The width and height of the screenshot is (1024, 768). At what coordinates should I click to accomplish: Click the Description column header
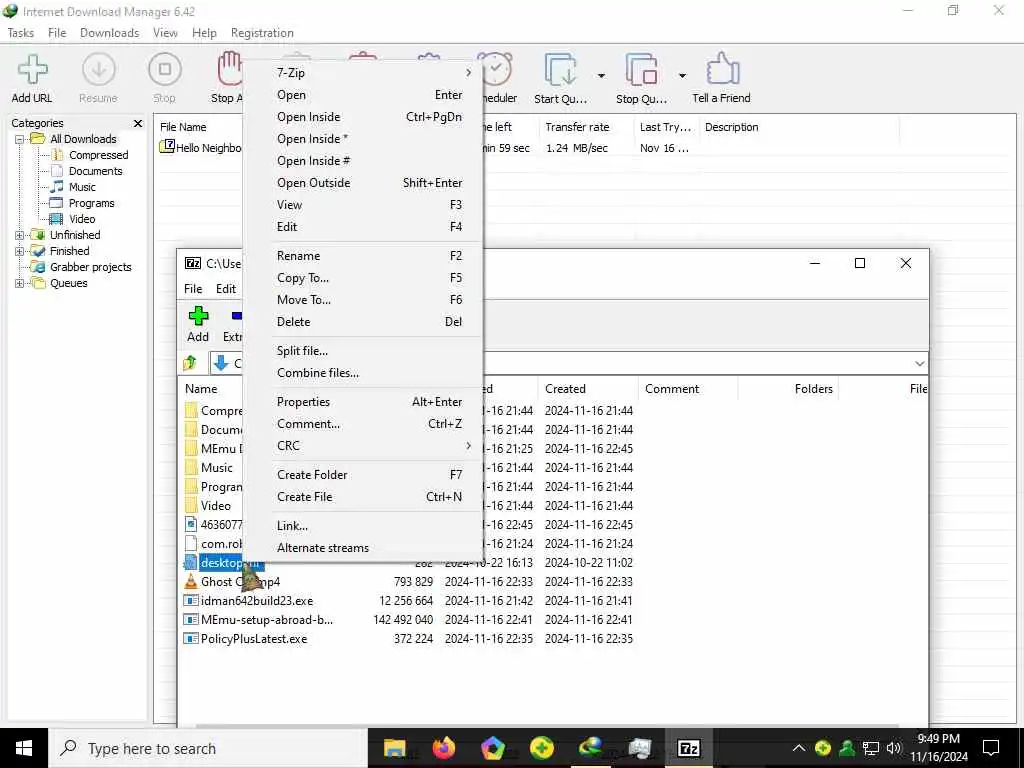tap(799, 127)
